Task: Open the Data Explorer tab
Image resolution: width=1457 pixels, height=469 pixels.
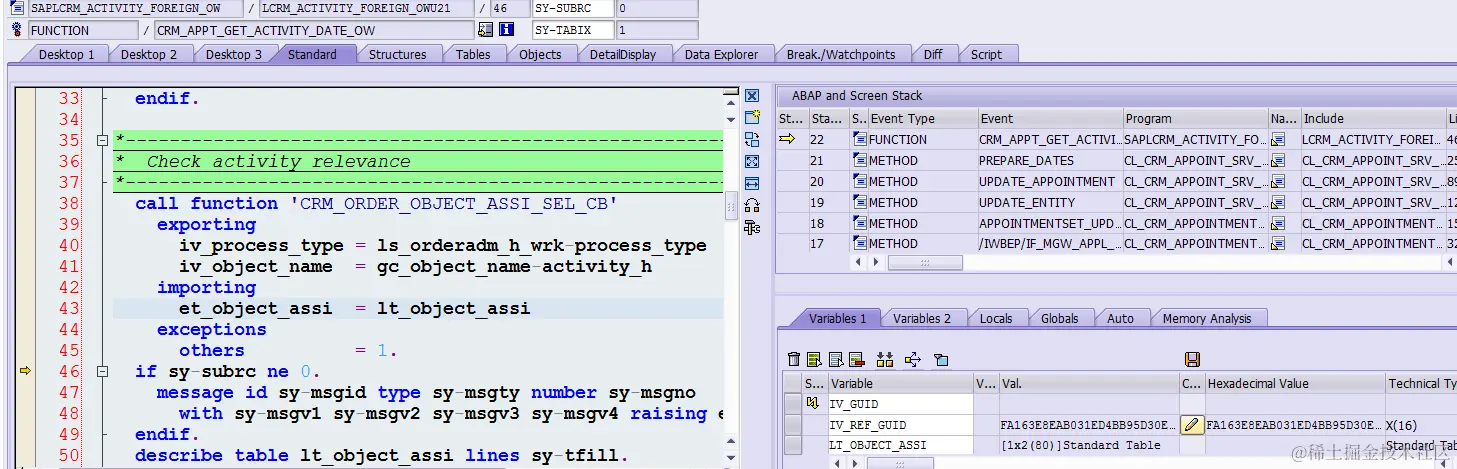Action: point(721,54)
